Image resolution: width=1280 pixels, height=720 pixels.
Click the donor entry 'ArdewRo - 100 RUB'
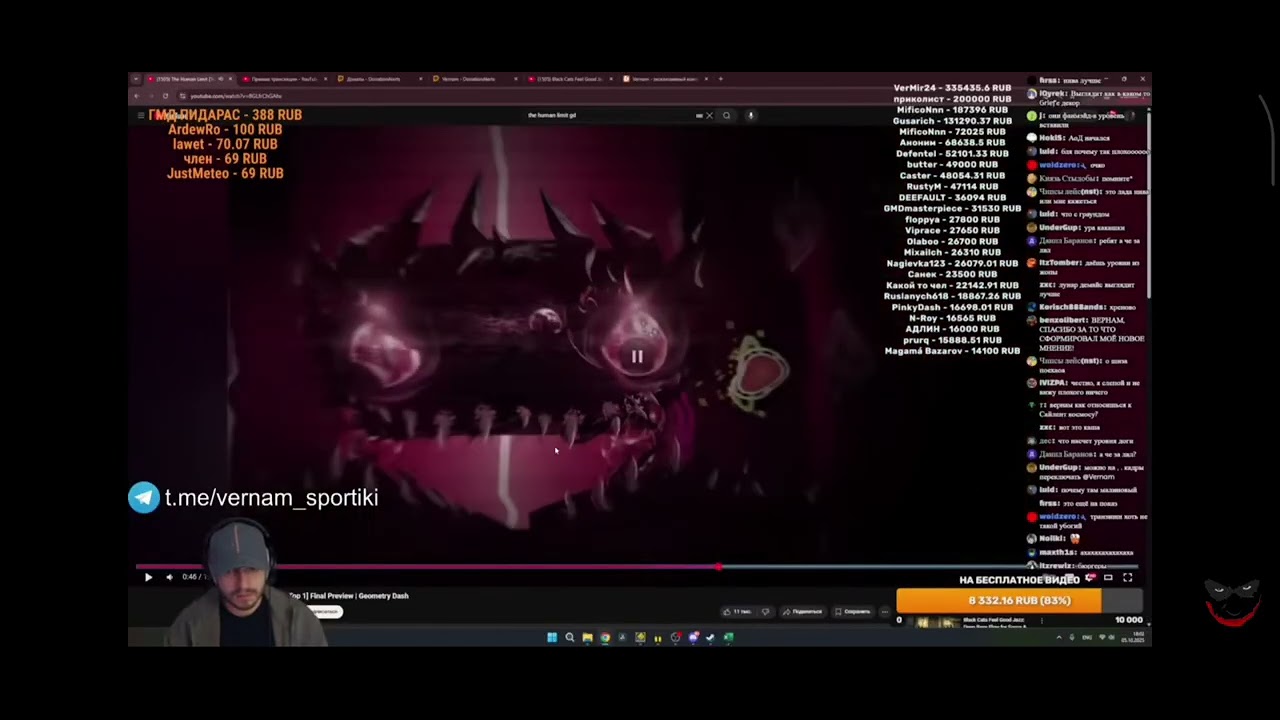click(225, 130)
